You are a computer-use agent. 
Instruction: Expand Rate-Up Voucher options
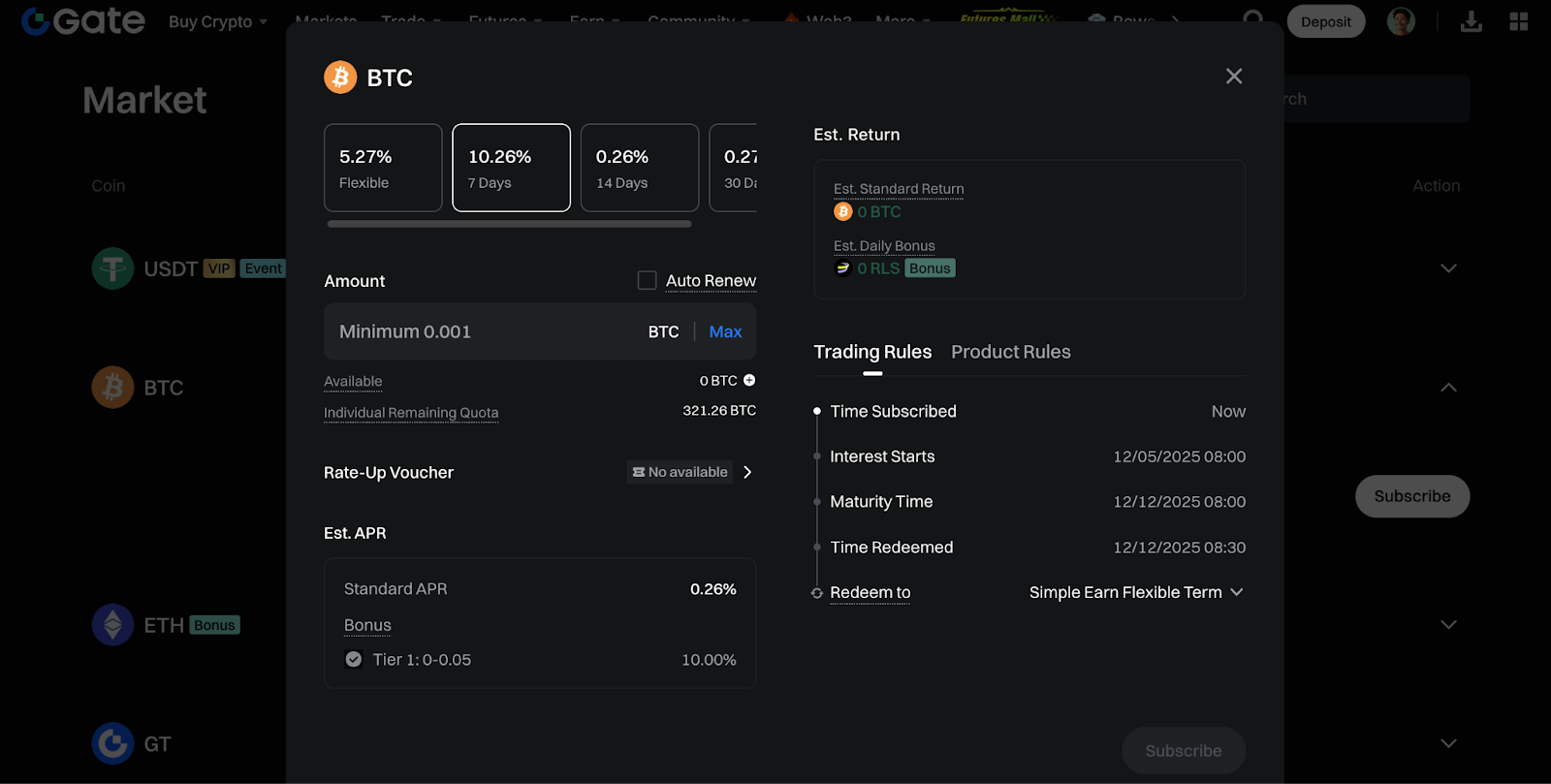[x=747, y=472]
